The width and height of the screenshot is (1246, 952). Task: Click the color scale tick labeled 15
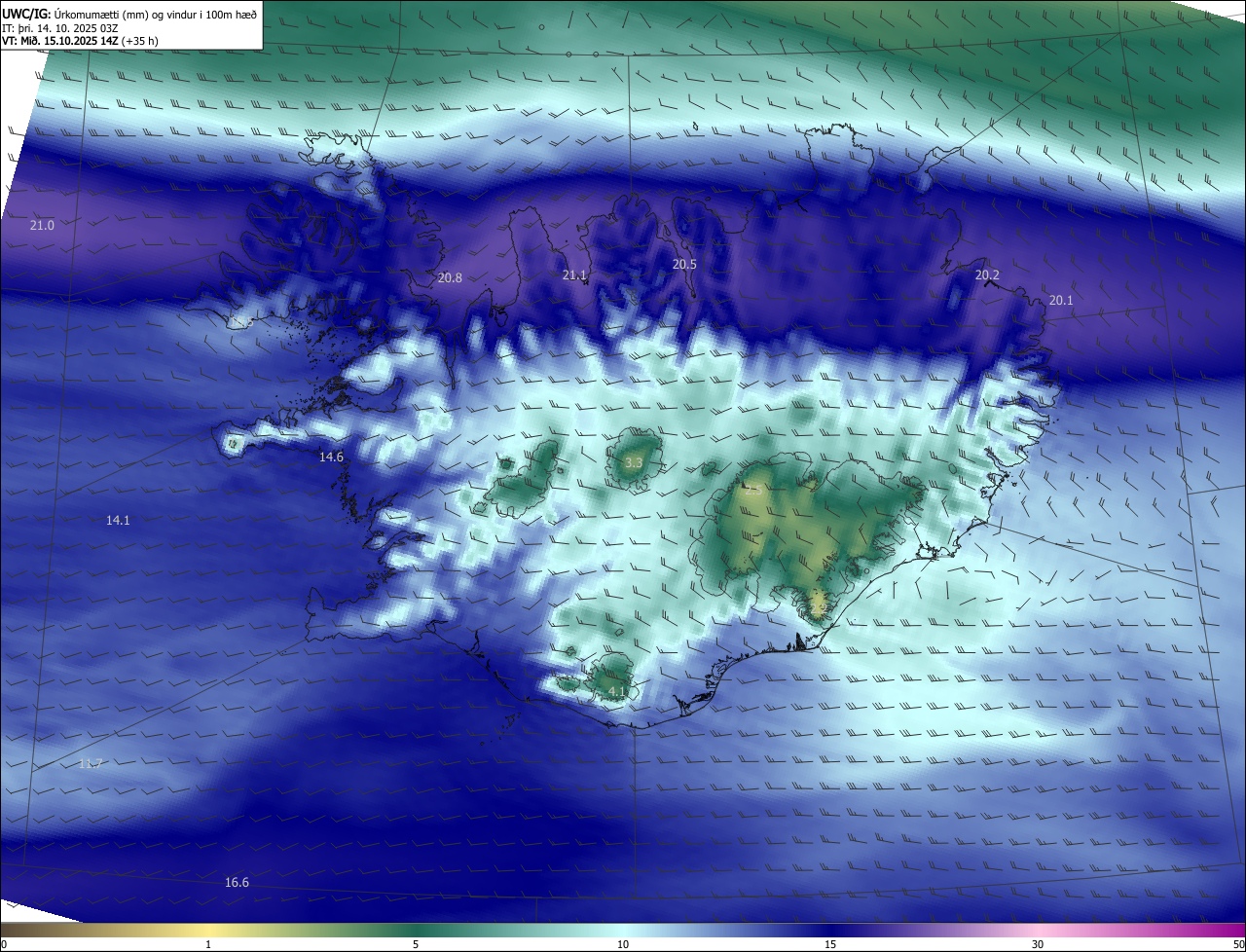point(830,944)
